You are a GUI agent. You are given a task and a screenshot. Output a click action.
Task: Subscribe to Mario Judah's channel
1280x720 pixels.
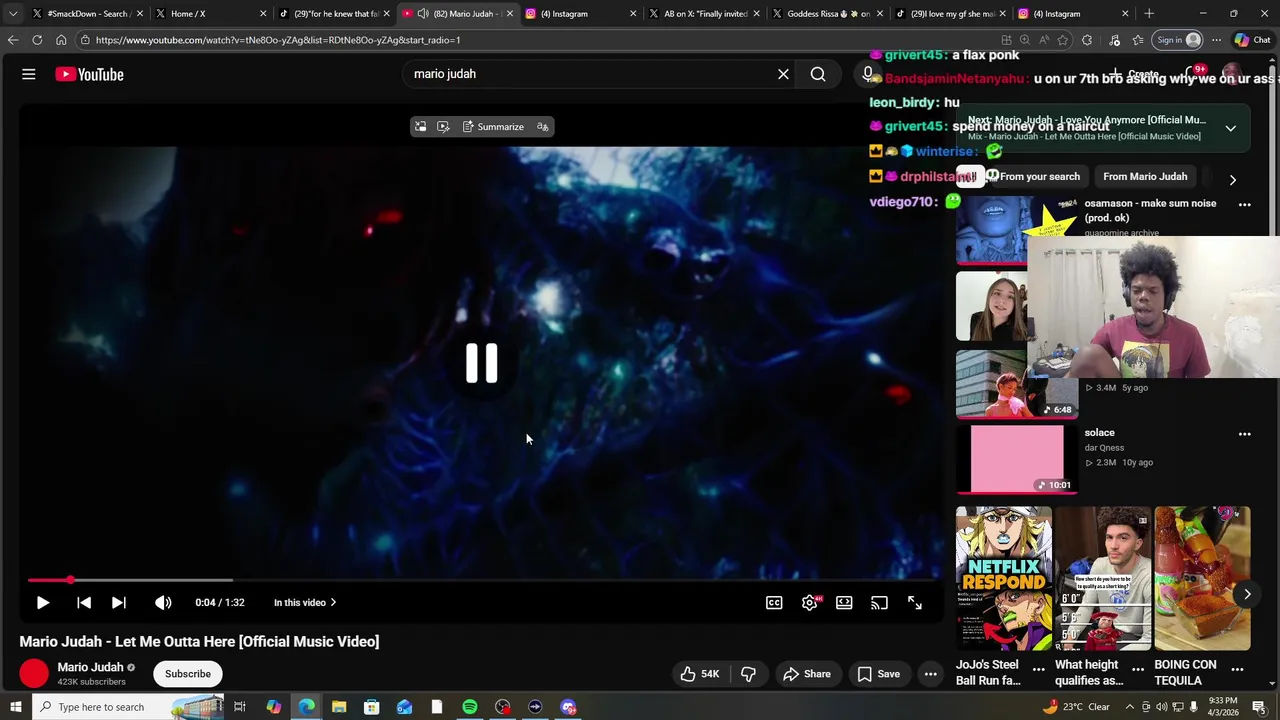188,674
